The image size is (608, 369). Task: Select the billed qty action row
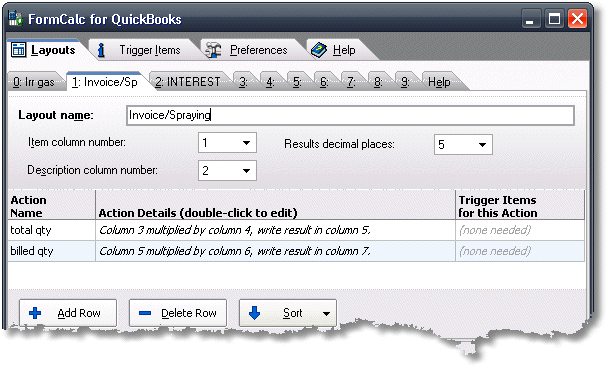296,251
